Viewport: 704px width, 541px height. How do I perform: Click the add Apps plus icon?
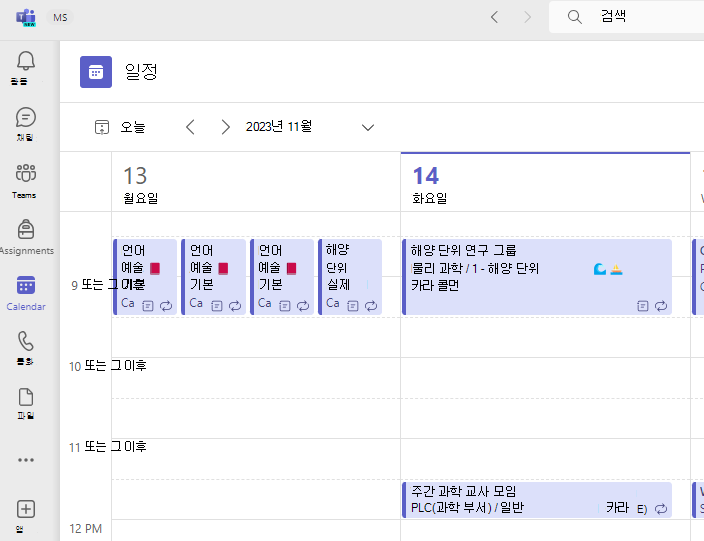[x=26, y=509]
